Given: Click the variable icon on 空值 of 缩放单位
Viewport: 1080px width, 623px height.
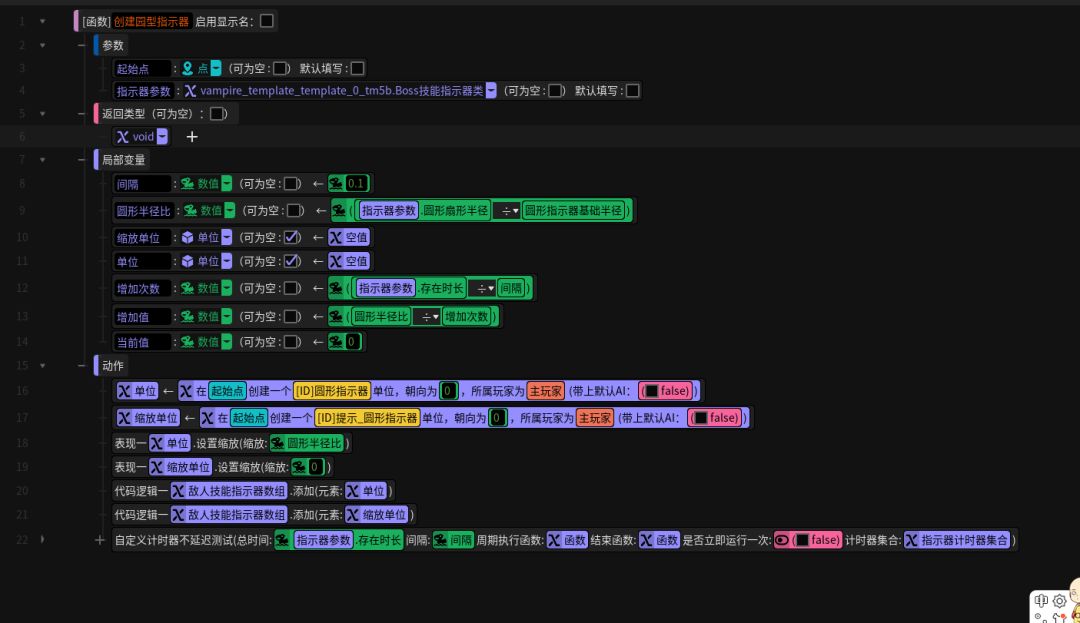Looking at the screenshot, I should [335, 237].
